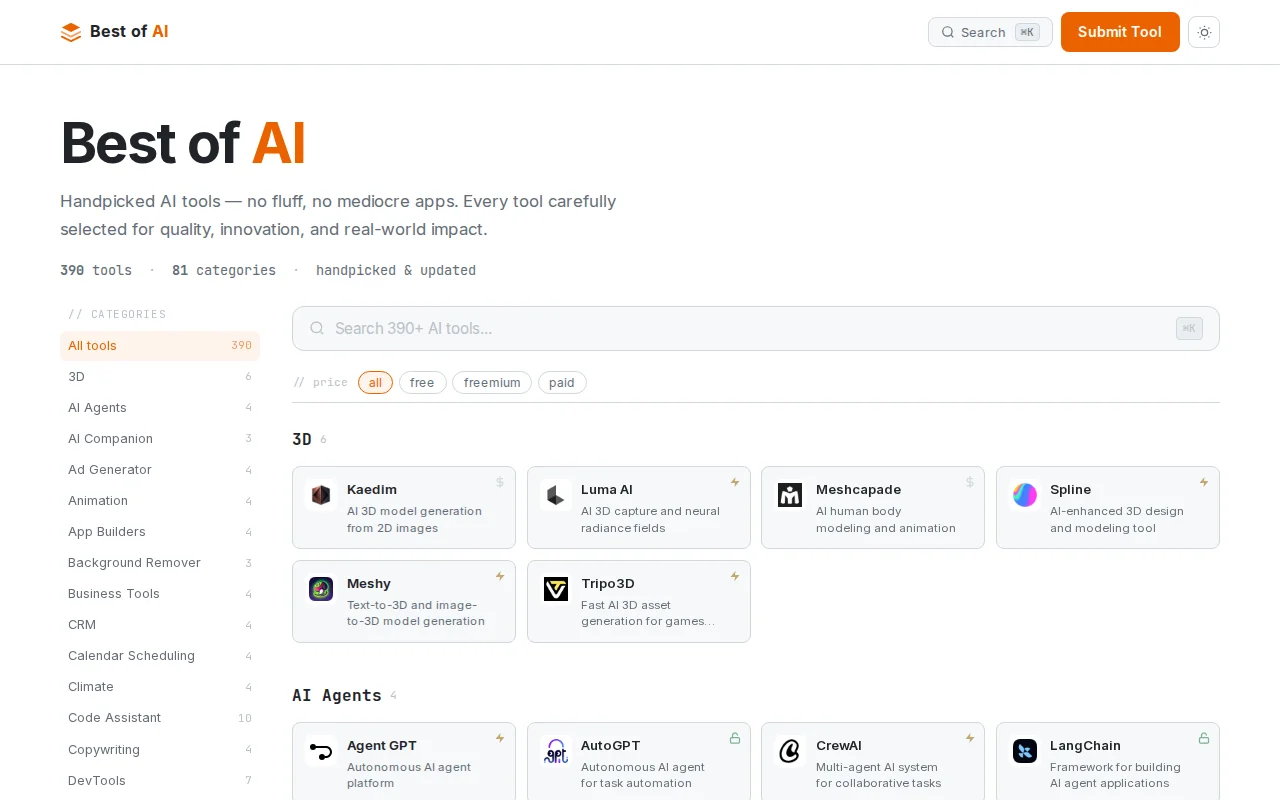
Task: Click the Agent GPT logo icon
Action: pyautogui.click(x=321, y=751)
